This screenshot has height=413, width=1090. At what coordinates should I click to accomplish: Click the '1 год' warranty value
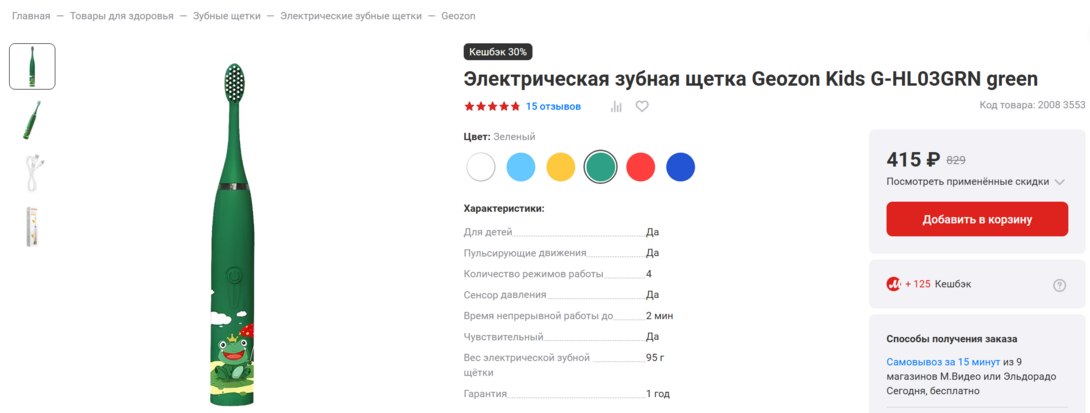[x=658, y=394]
